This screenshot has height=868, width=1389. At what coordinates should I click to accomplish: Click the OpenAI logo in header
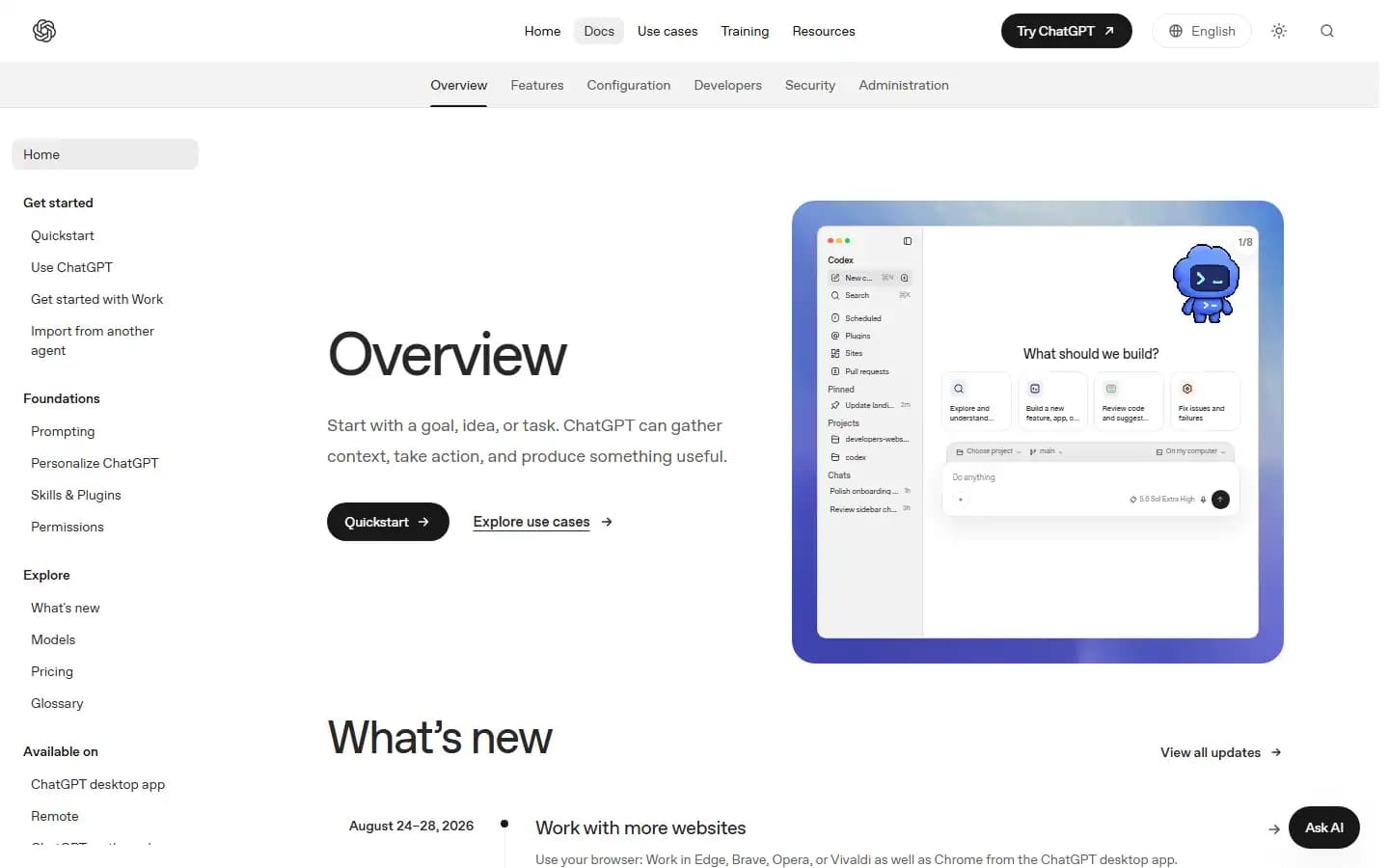pos(44,31)
